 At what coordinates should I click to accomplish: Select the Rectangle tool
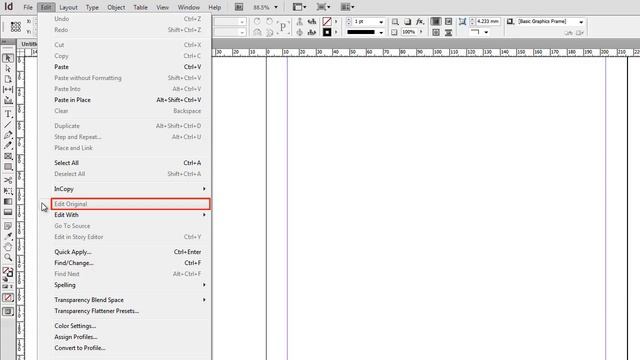(8, 167)
